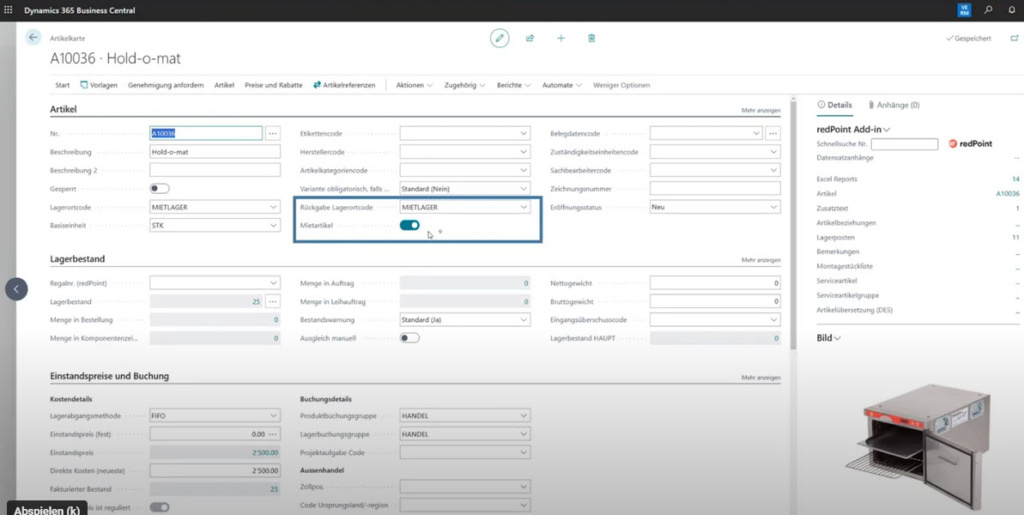Click Preise und Rabatte
The image size is (1024, 515).
274,85
